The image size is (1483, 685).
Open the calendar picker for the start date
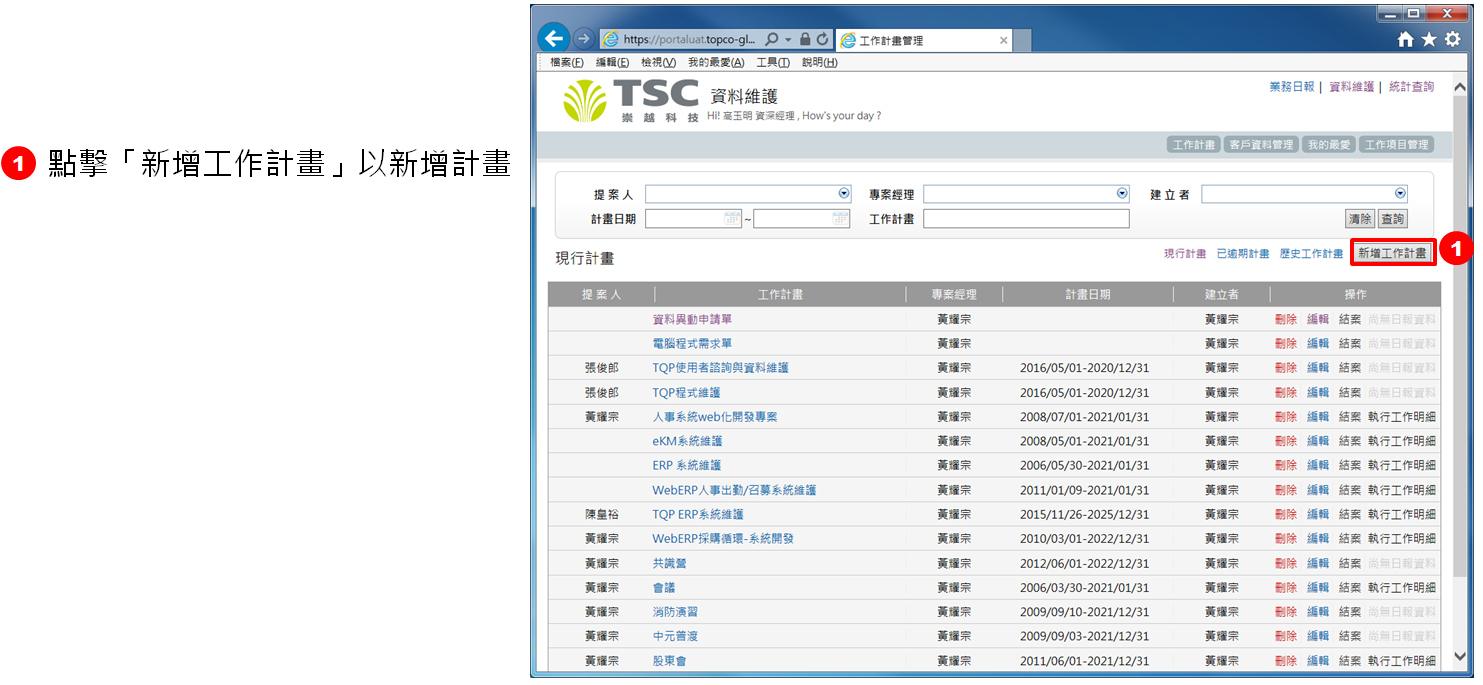coord(732,219)
